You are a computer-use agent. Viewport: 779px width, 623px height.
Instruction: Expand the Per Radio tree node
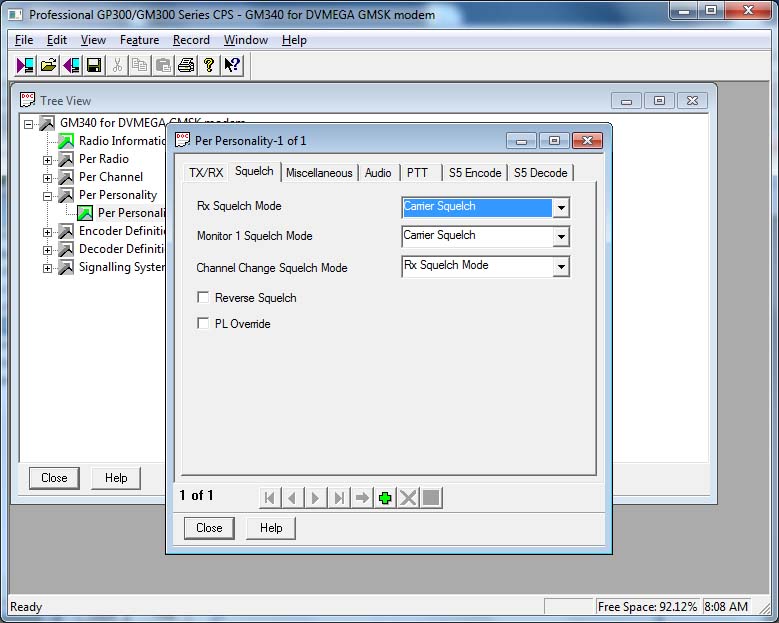(47, 160)
